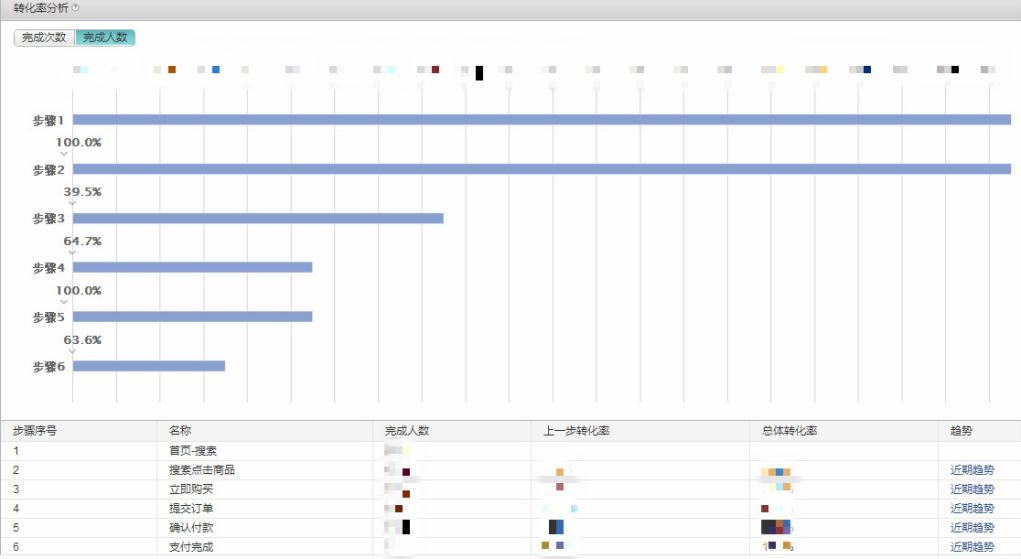Click the 步骤序号 column header
This screenshot has height=559, width=1021.
click(x=35, y=431)
